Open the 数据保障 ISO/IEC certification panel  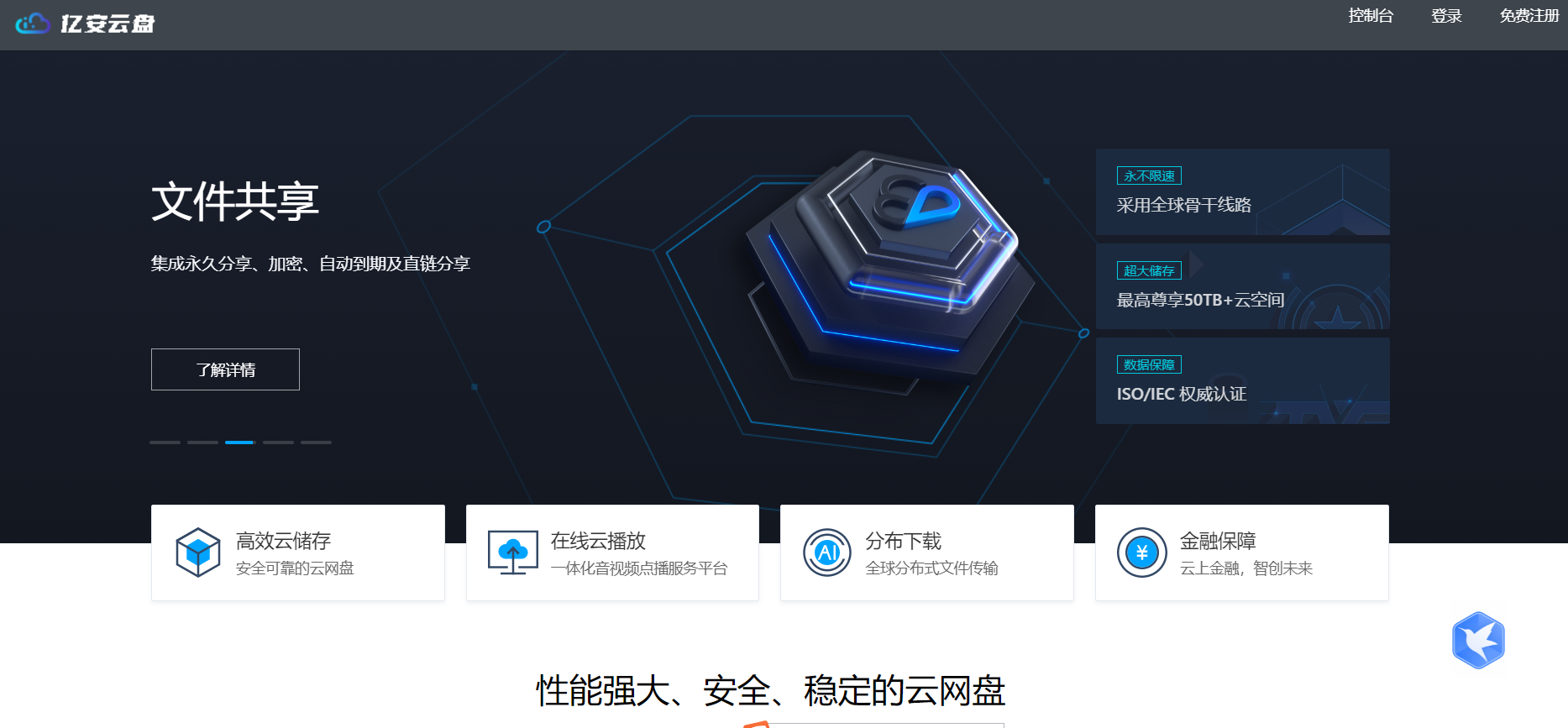(x=1242, y=381)
